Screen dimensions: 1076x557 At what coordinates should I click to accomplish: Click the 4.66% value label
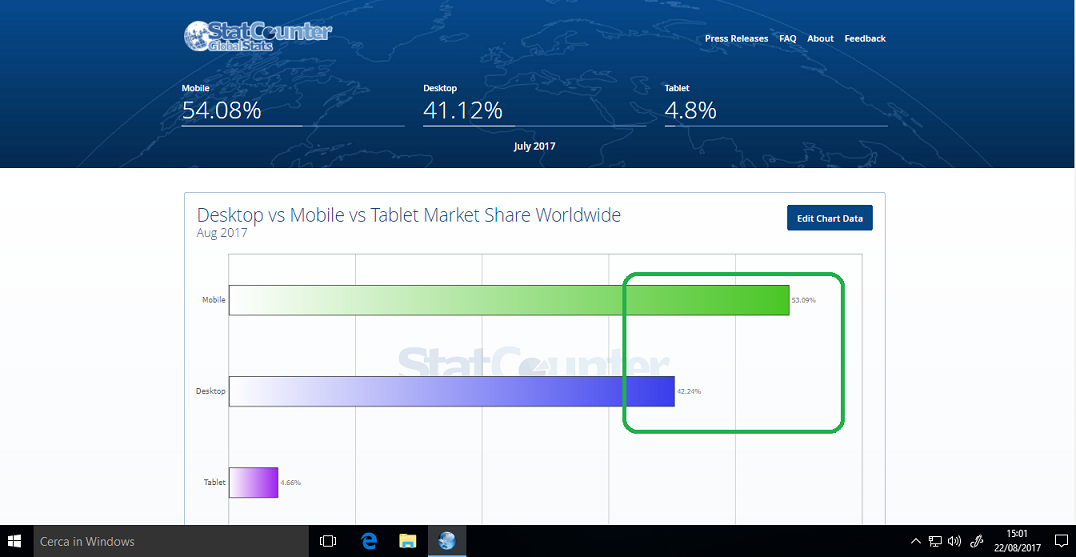tap(290, 483)
